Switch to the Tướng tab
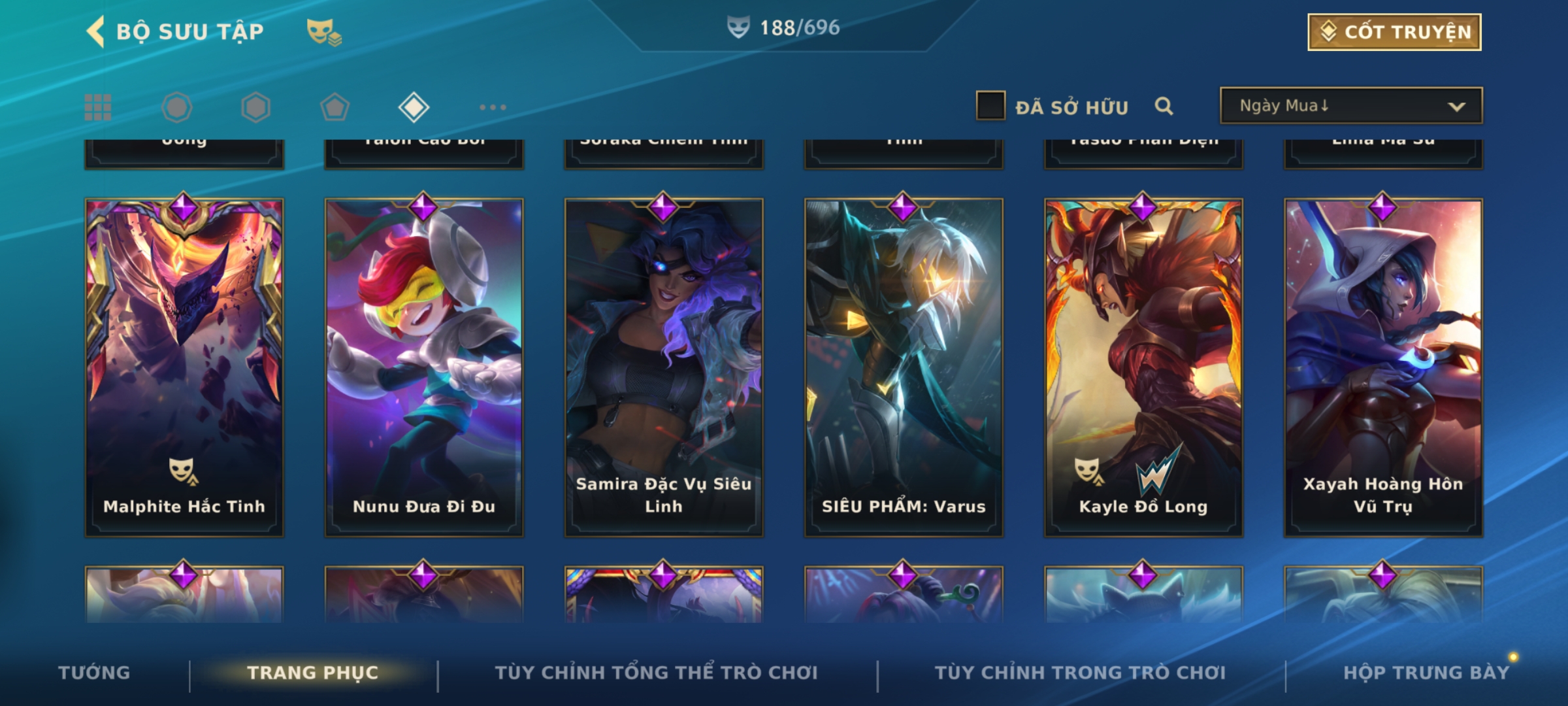 click(94, 672)
